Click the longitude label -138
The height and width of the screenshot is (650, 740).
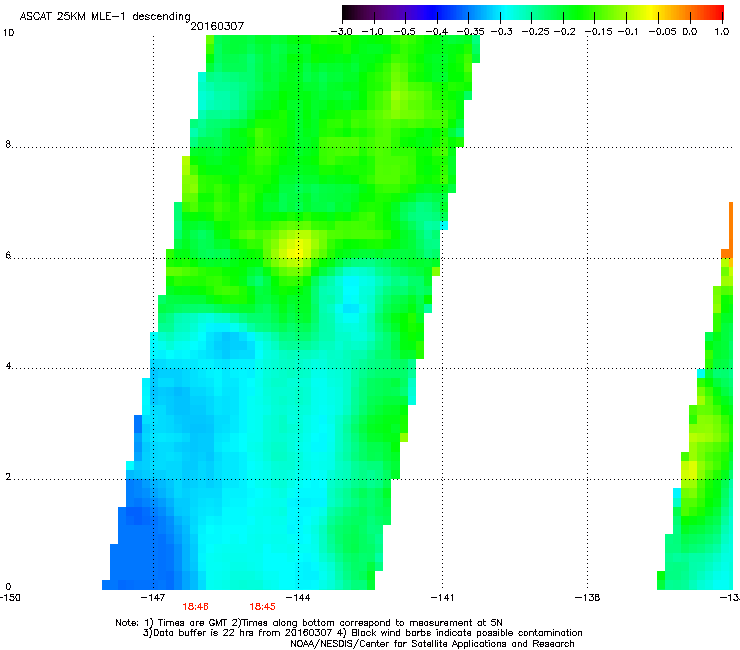588,598
